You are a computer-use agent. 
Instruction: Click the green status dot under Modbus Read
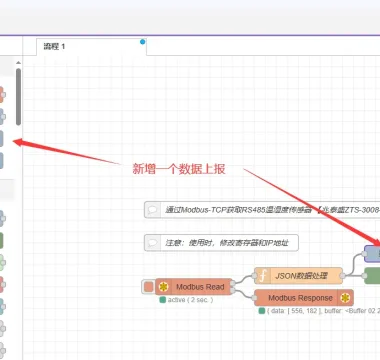pos(163,300)
